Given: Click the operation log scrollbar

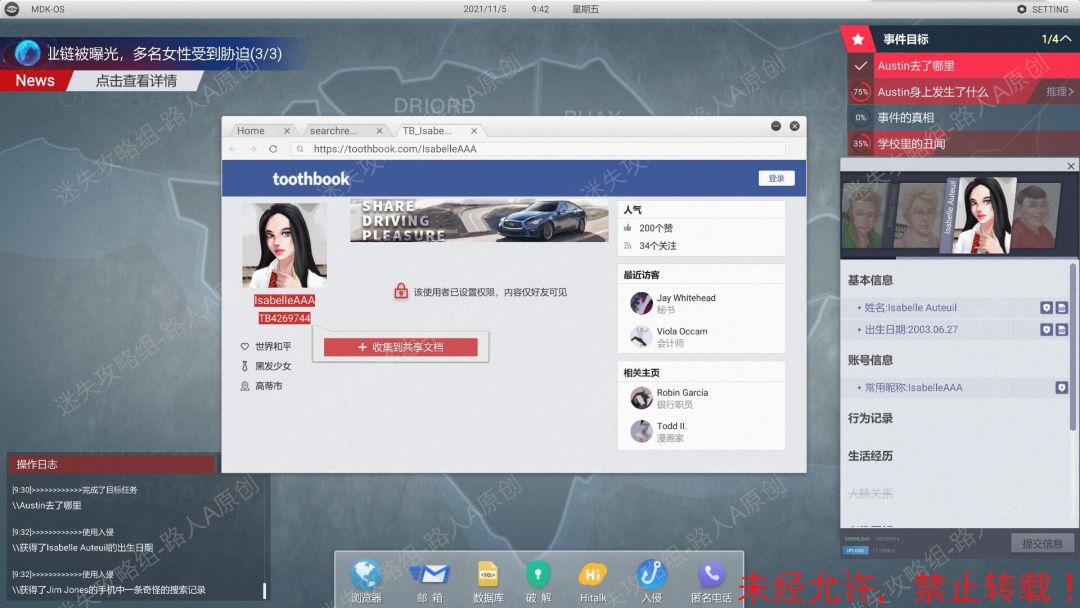Looking at the screenshot, I should click(264, 590).
